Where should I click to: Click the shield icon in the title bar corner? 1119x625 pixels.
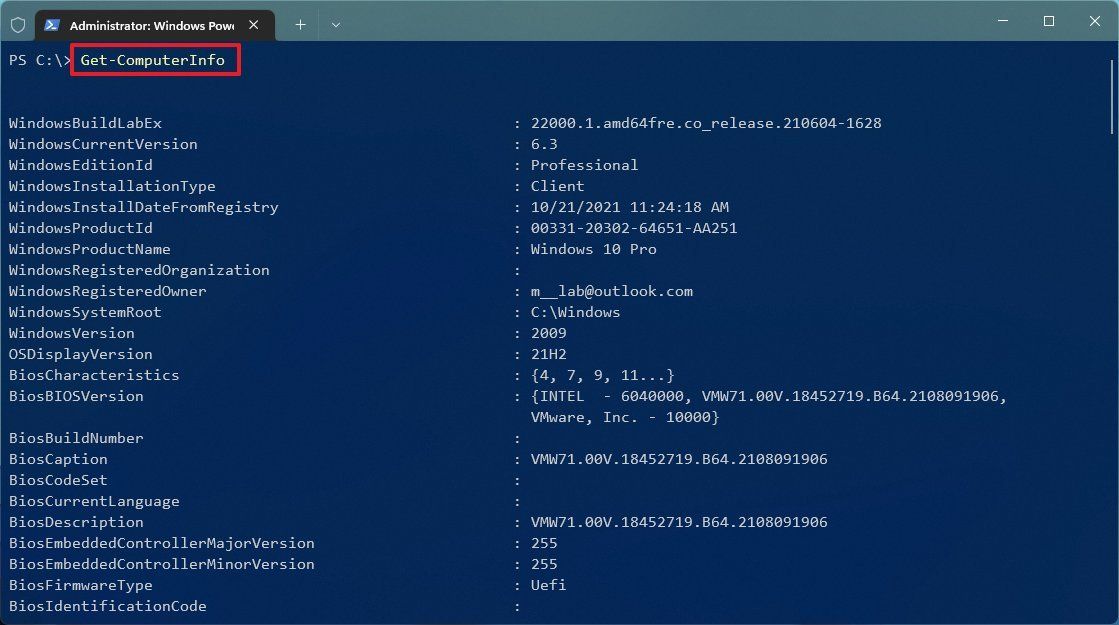pyautogui.click(x=17, y=24)
